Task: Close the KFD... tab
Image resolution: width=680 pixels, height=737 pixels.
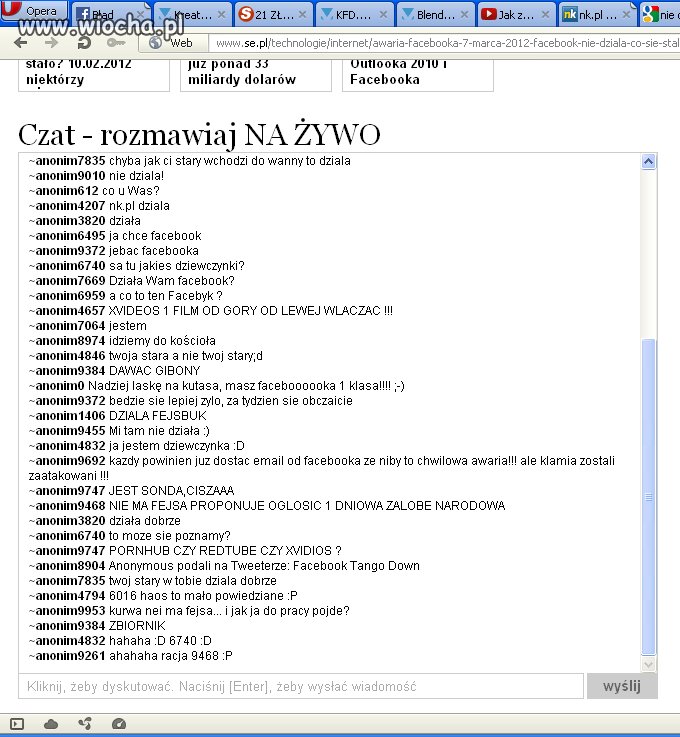Action: pos(383,15)
